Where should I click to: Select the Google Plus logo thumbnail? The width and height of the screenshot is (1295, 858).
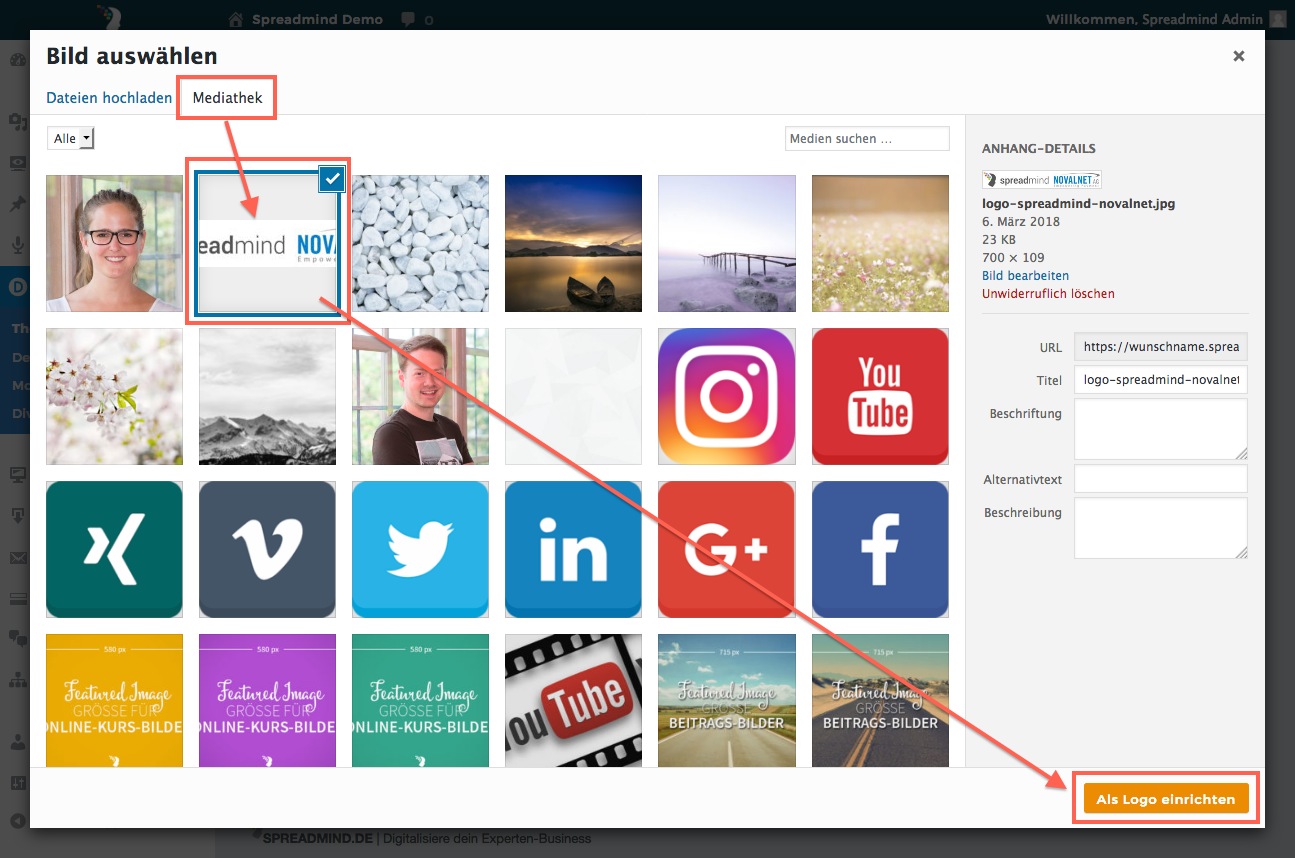(x=727, y=550)
